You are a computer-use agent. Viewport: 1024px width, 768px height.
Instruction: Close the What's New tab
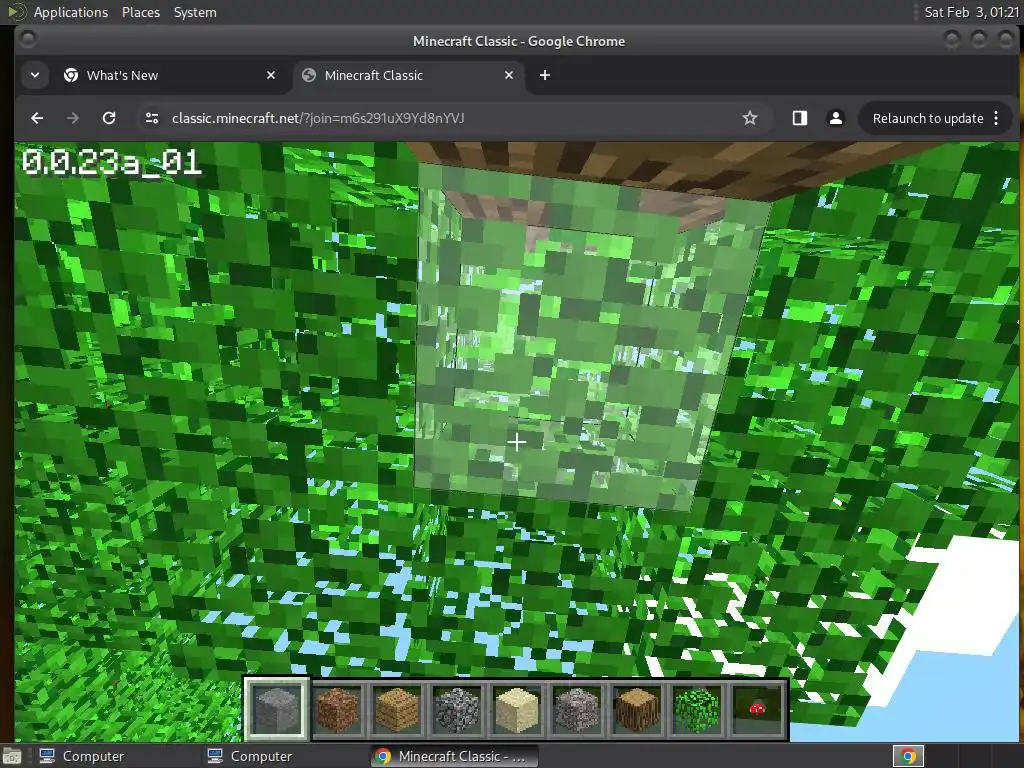click(271, 75)
